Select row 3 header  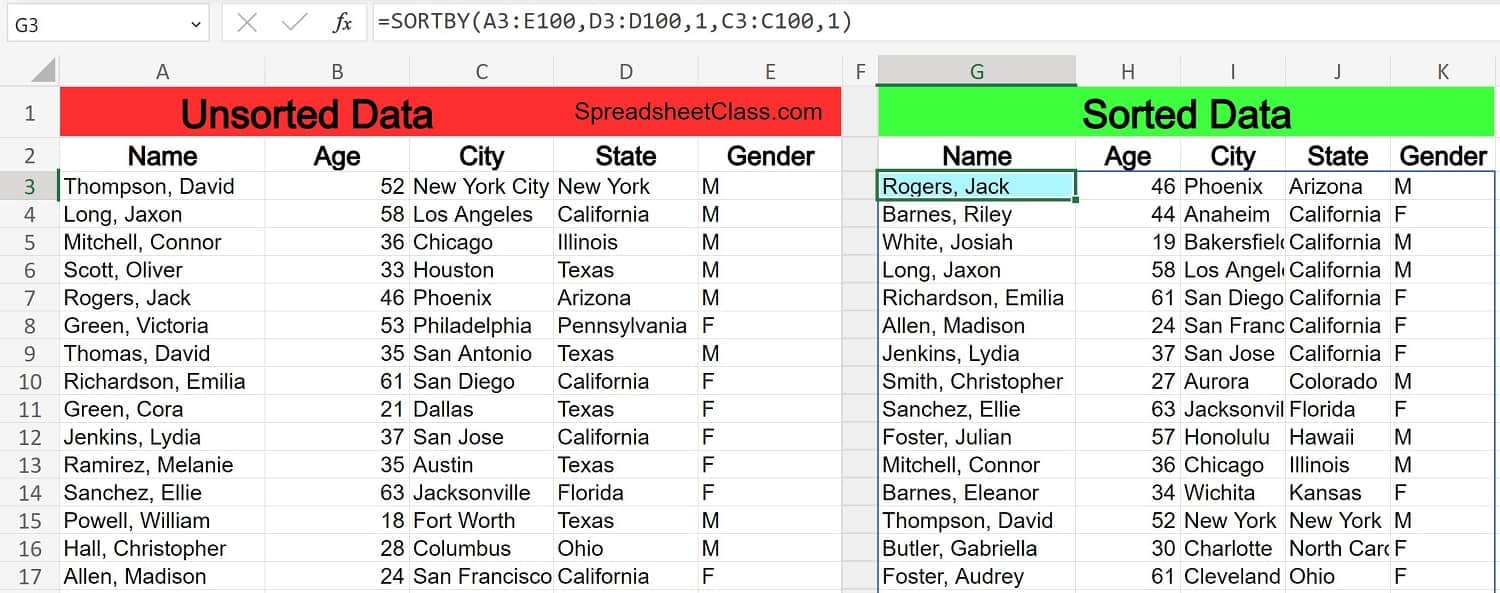[x=29, y=187]
